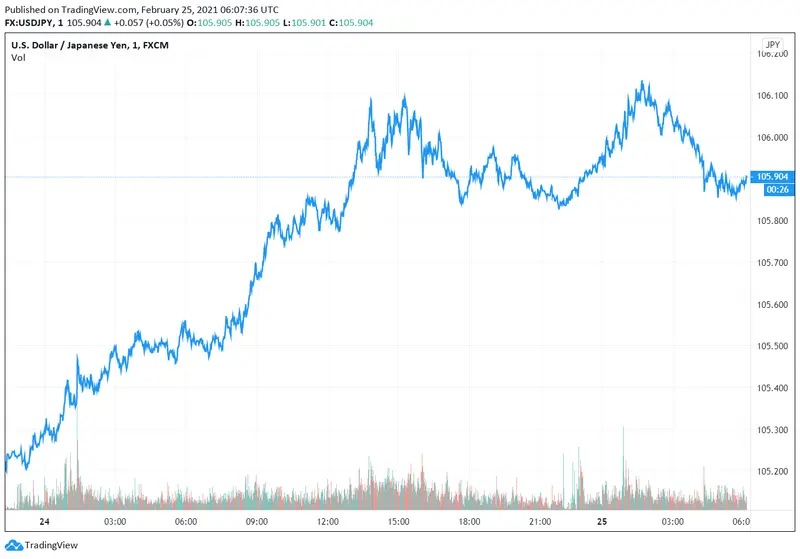Select the 24 date marker on time axis
This screenshot has height=559, width=800.
pos(44,522)
